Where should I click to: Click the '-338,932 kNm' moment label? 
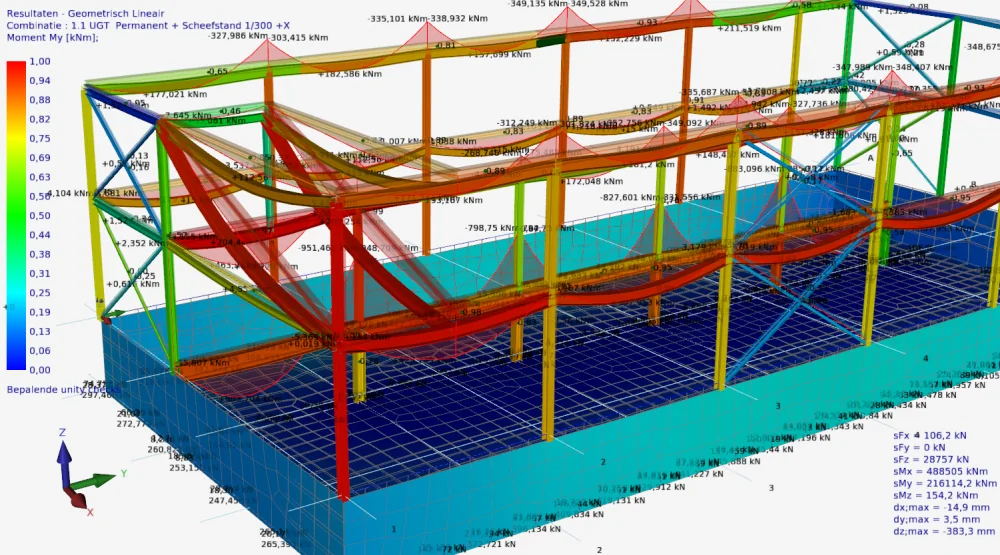click(x=458, y=18)
